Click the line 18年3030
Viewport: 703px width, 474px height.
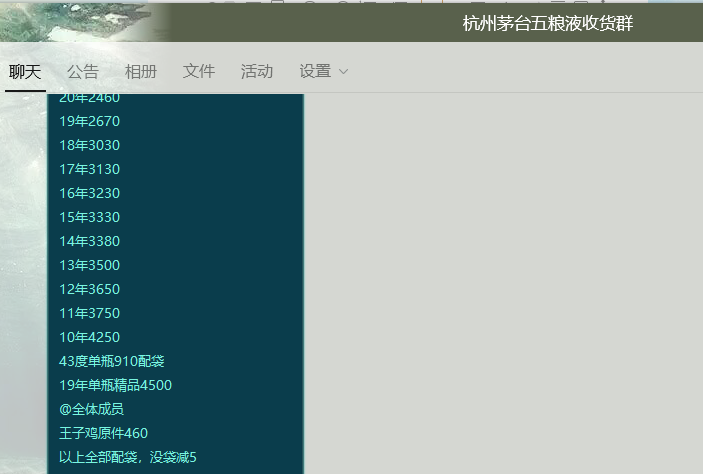click(90, 145)
